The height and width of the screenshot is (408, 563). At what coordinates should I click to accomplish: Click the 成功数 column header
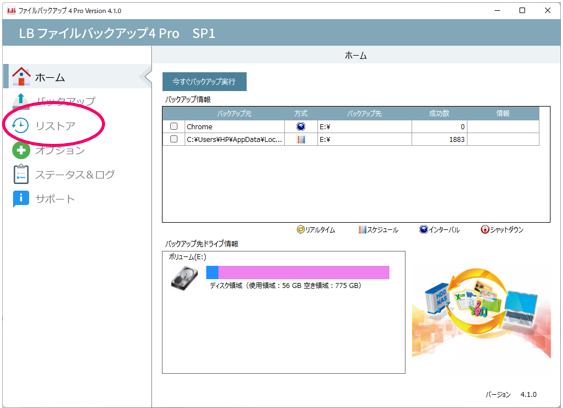click(x=439, y=113)
